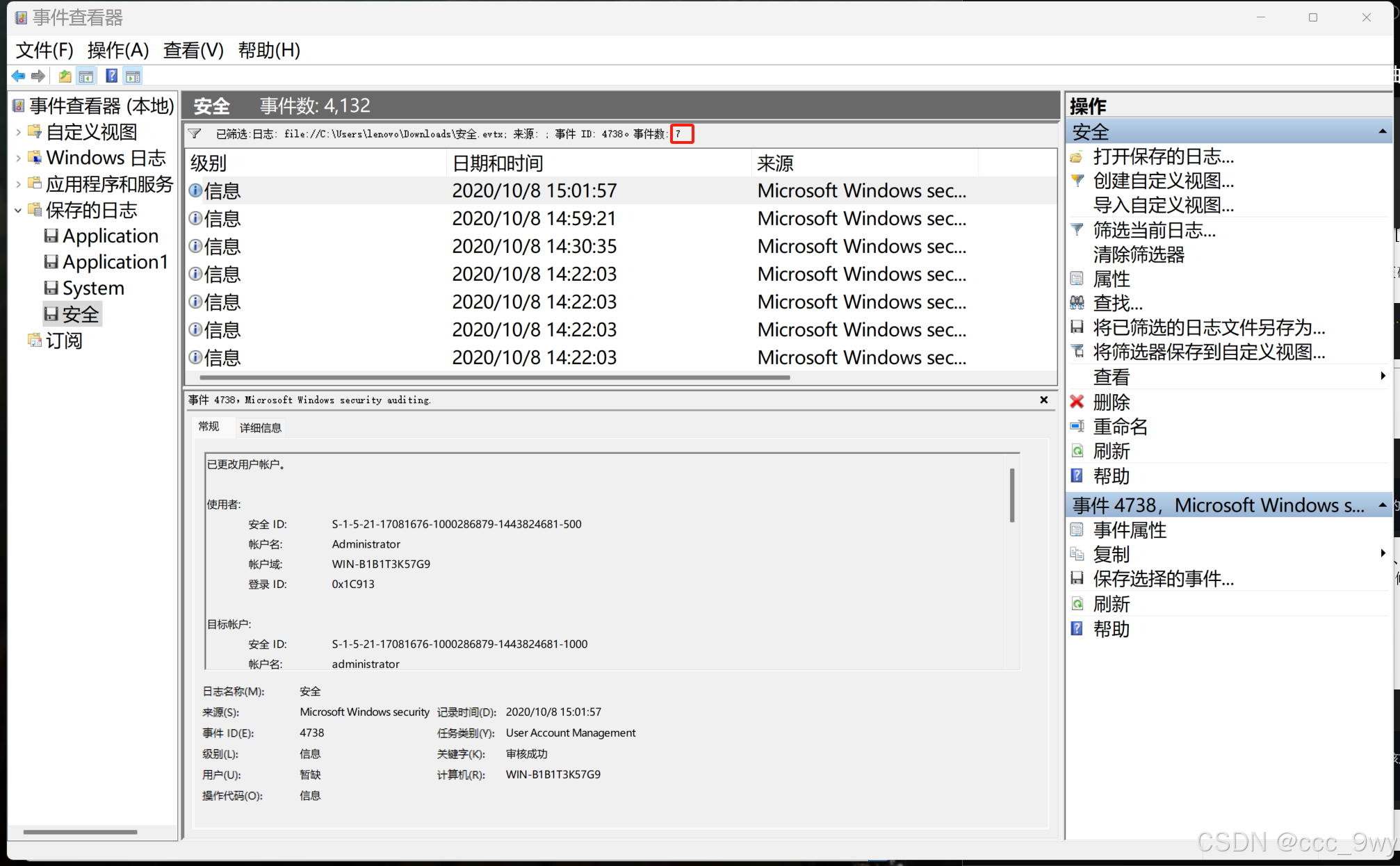Click the back arrow toolbar icon
Image resolution: width=1400 pixels, height=866 pixels.
18,76
